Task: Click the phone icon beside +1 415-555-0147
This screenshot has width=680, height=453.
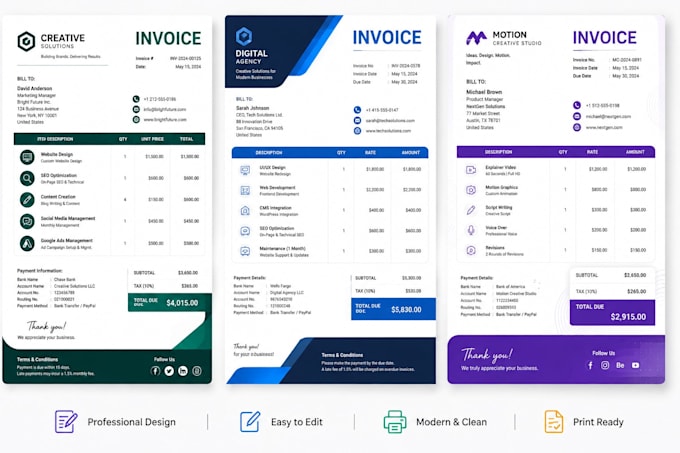Action: click(x=357, y=110)
